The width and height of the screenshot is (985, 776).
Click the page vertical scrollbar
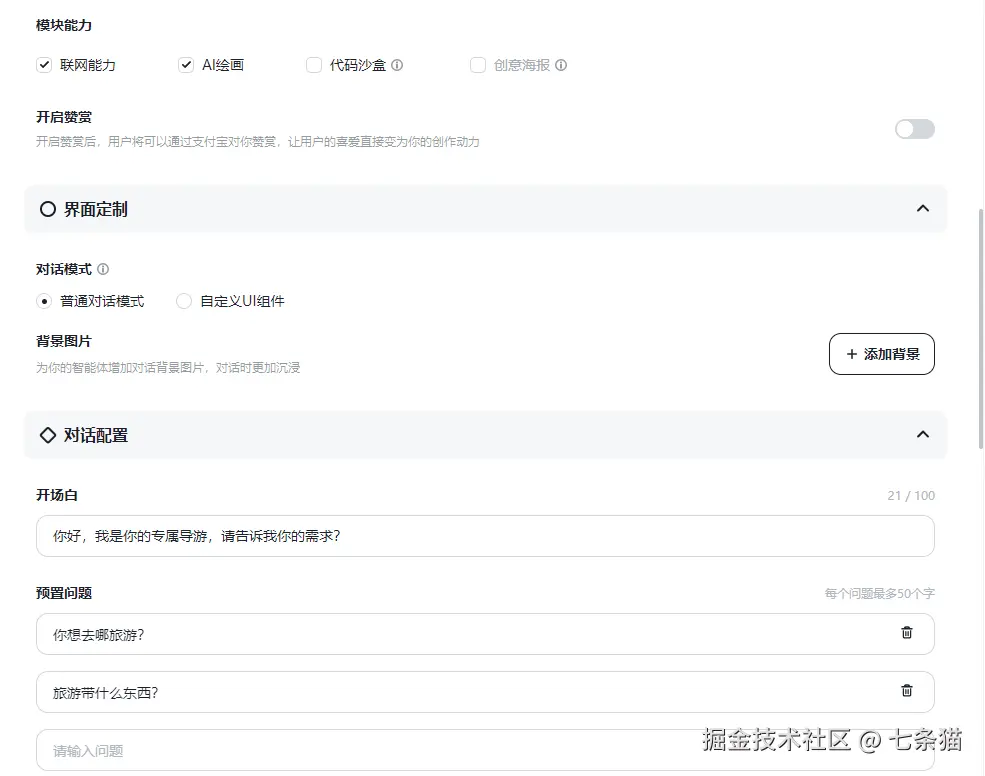[981, 327]
